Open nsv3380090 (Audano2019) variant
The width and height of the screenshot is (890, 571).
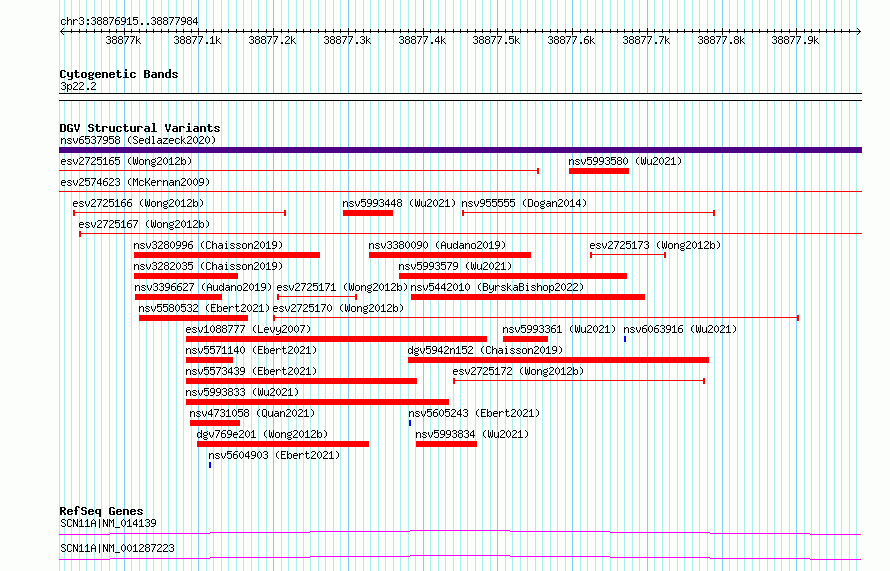(437, 245)
